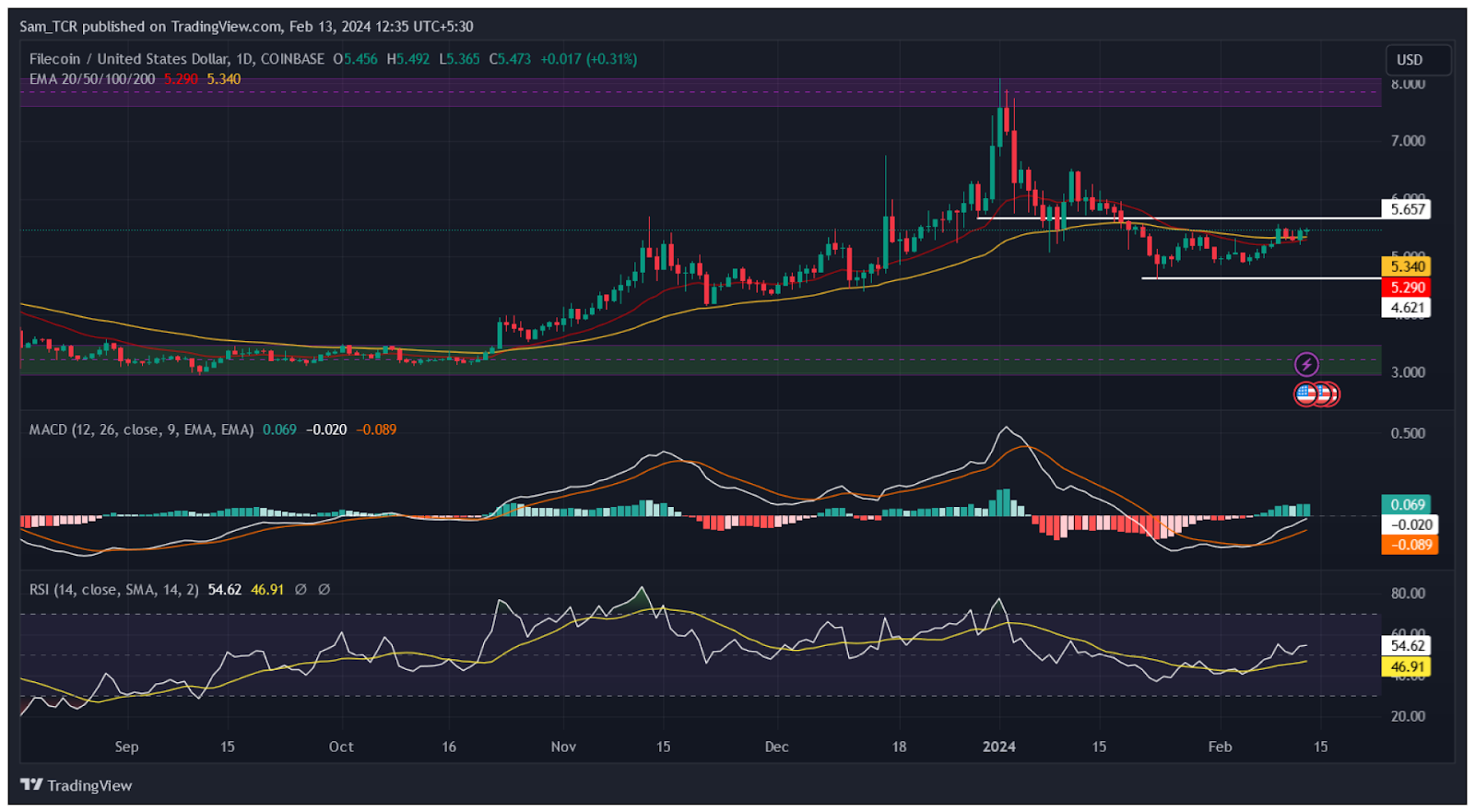The height and width of the screenshot is (812, 1475).
Task: Open the USD currency selector
Action: (x=1418, y=60)
